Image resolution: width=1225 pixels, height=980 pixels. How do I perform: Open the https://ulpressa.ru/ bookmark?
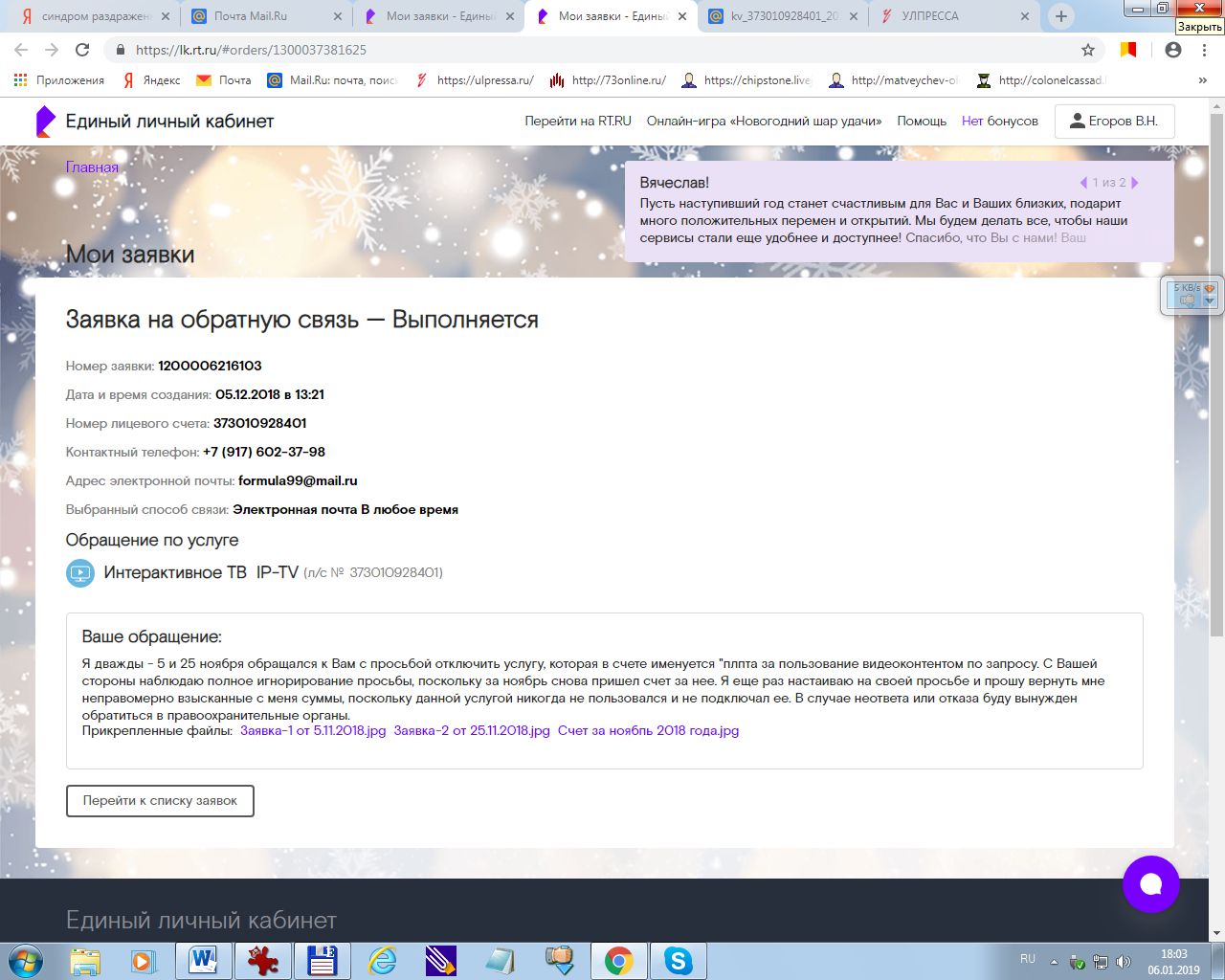coord(475,80)
